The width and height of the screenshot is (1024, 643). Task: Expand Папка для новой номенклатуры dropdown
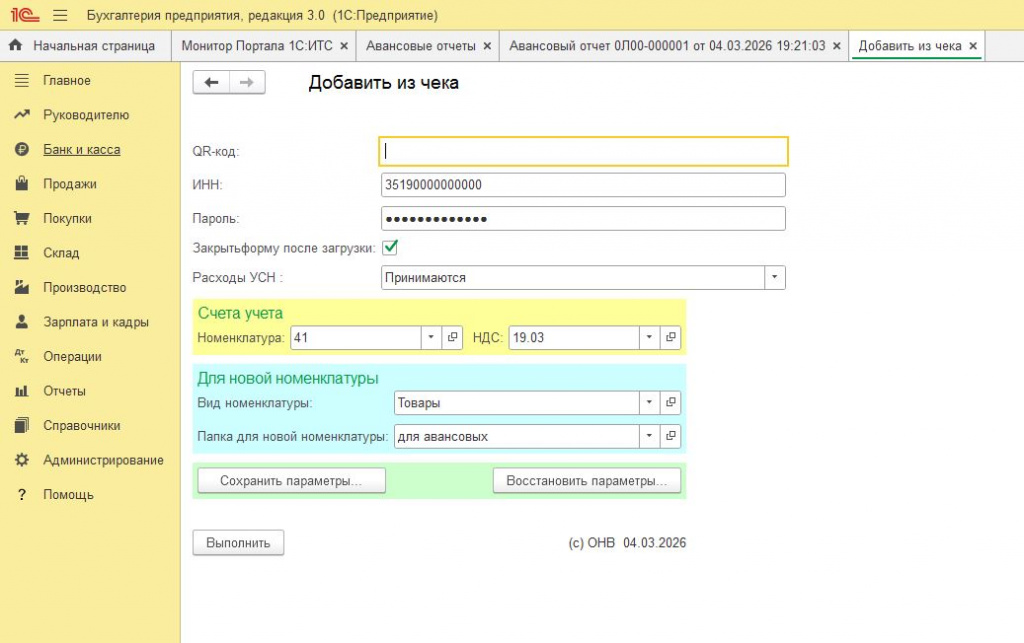[x=649, y=436]
